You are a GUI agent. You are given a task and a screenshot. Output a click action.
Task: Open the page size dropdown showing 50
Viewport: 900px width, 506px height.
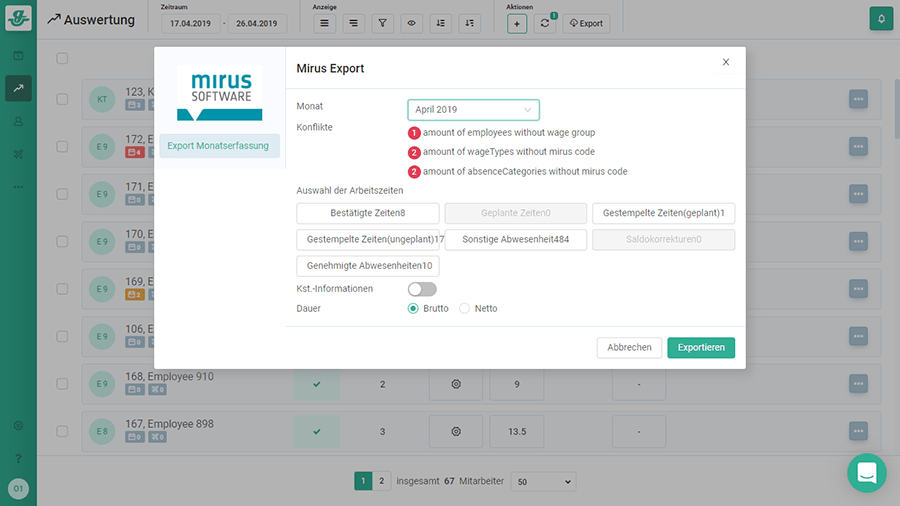click(543, 482)
